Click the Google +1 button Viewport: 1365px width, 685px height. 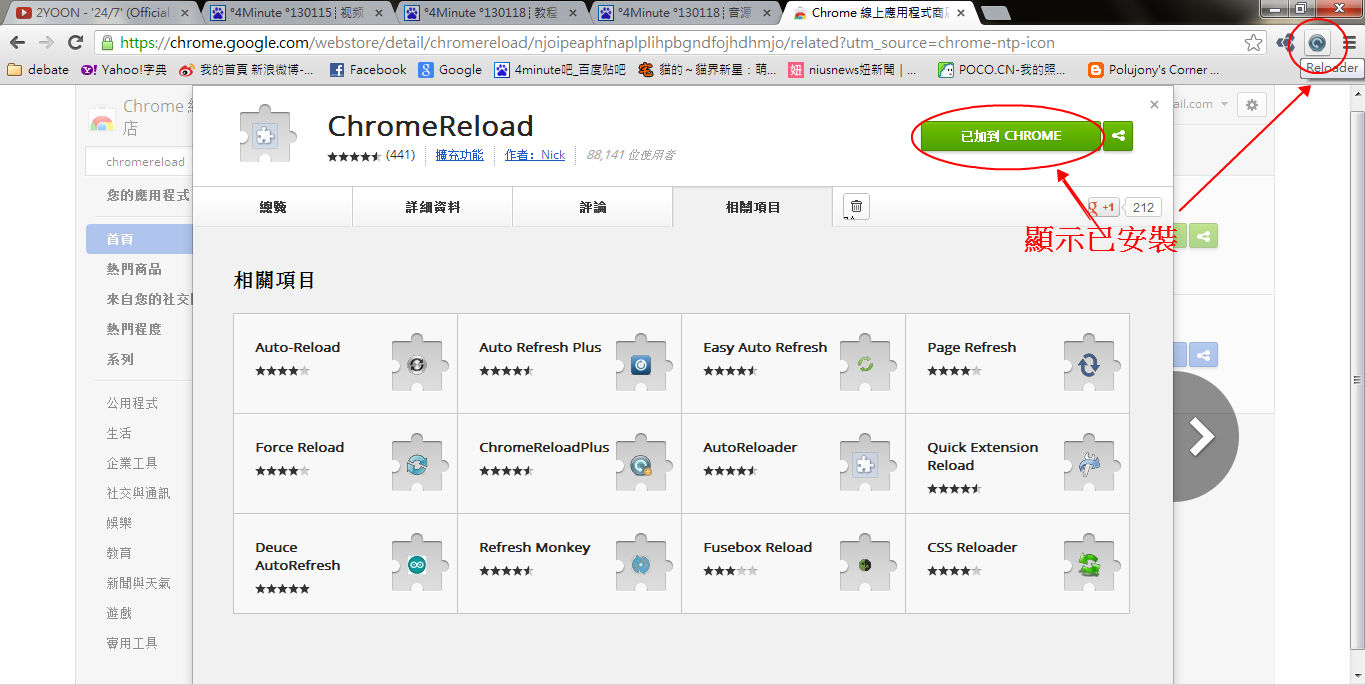click(x=1104, y=207)
